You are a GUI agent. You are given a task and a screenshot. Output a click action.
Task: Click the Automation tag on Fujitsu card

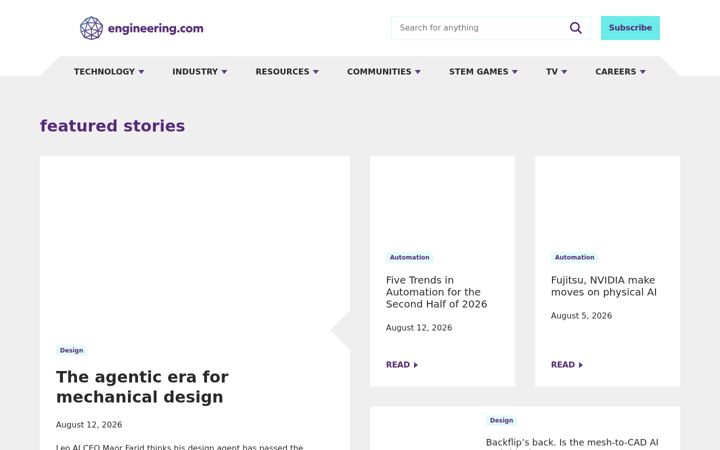(574, 258)
